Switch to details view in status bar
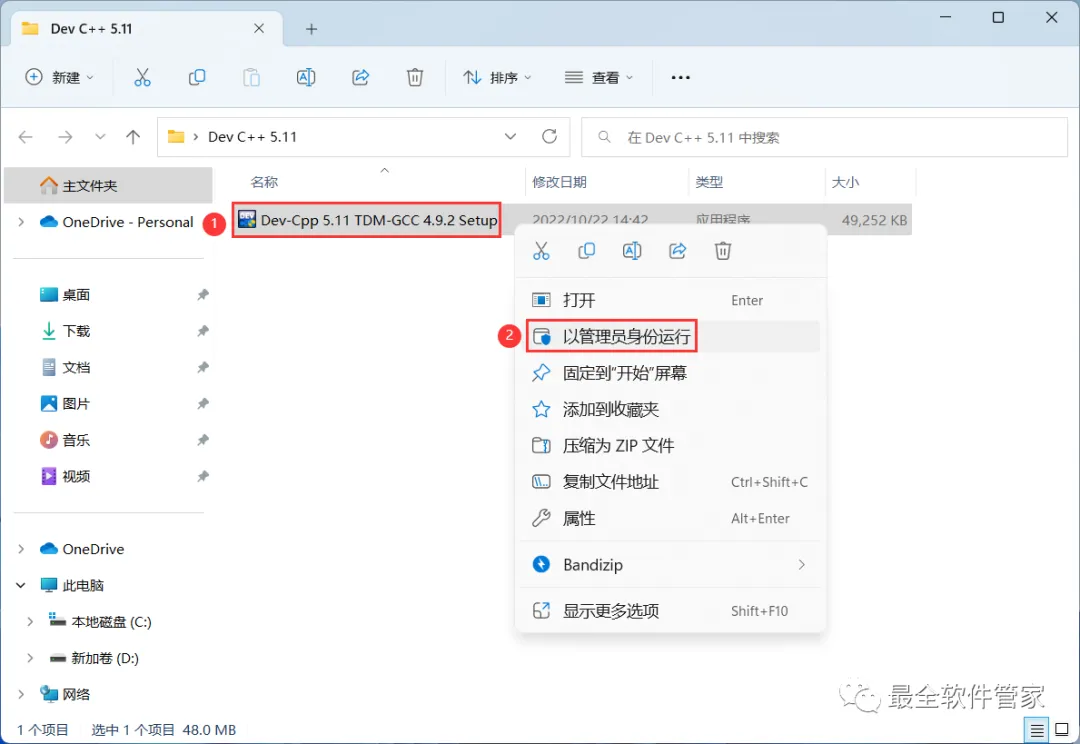The width and height of the screenshot is (1080, 744). click(x=1037, y=730)
